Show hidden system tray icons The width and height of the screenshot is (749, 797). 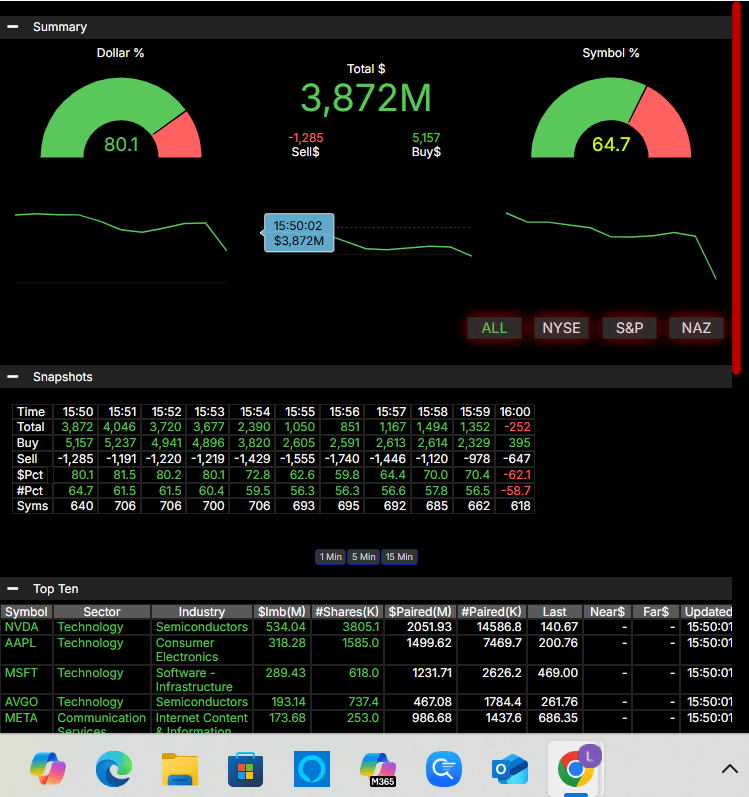(x=730, y=769)
